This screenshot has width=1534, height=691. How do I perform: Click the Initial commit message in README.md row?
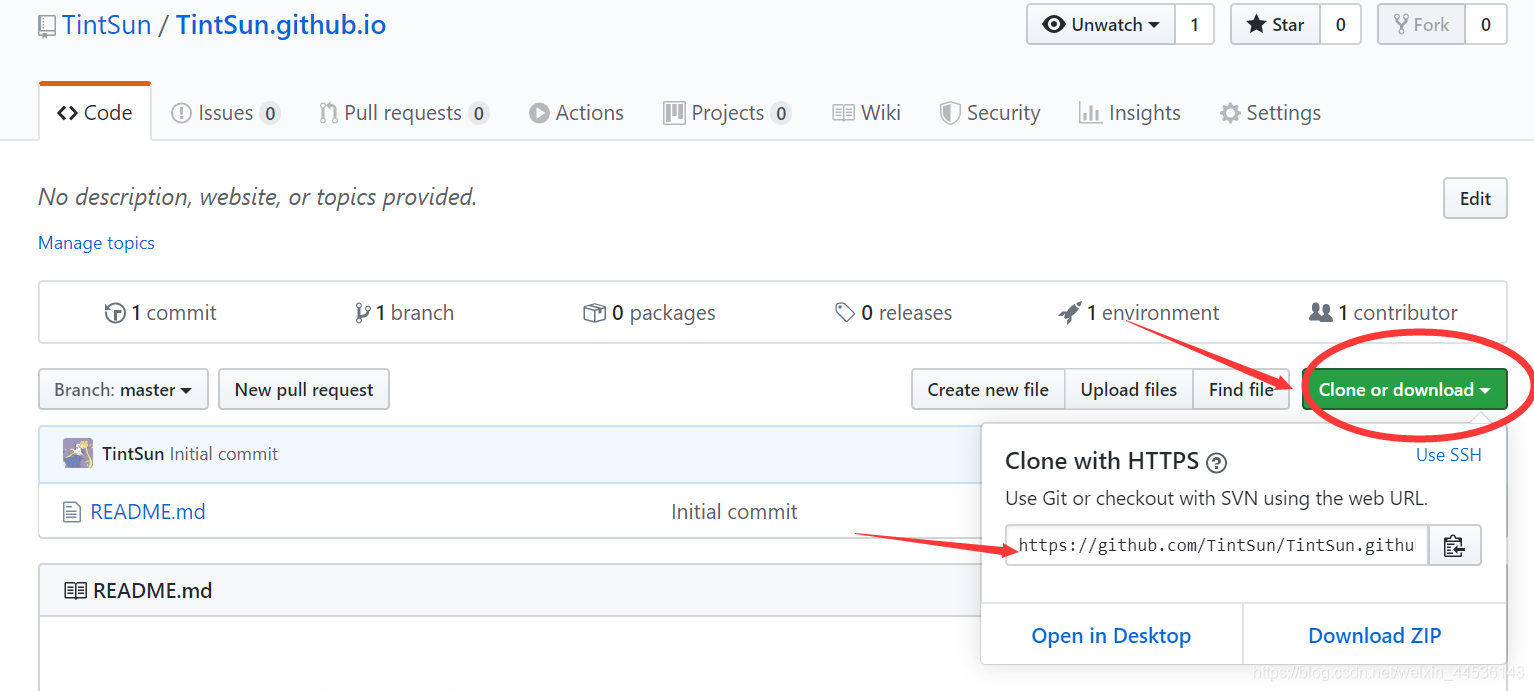pyautogui.click(x=734, y=512)
